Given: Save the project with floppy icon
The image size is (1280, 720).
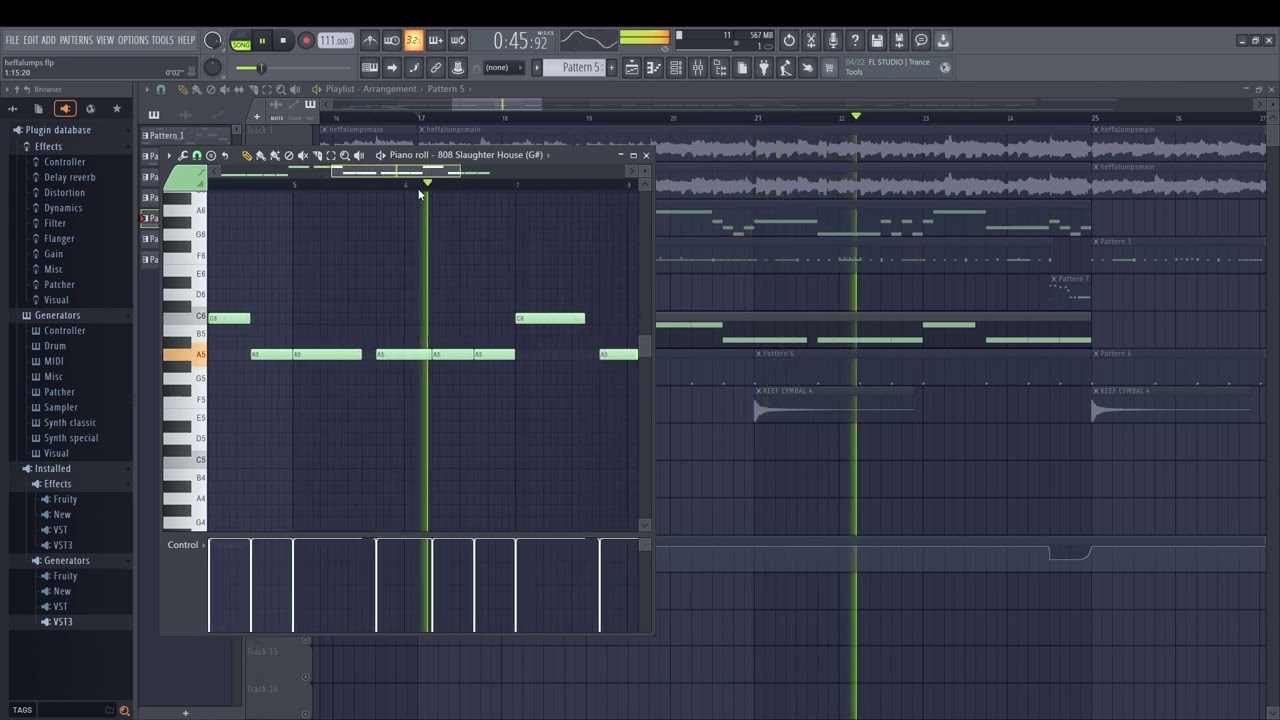Looking at the screenshot, I should click(x=877, y=41).
